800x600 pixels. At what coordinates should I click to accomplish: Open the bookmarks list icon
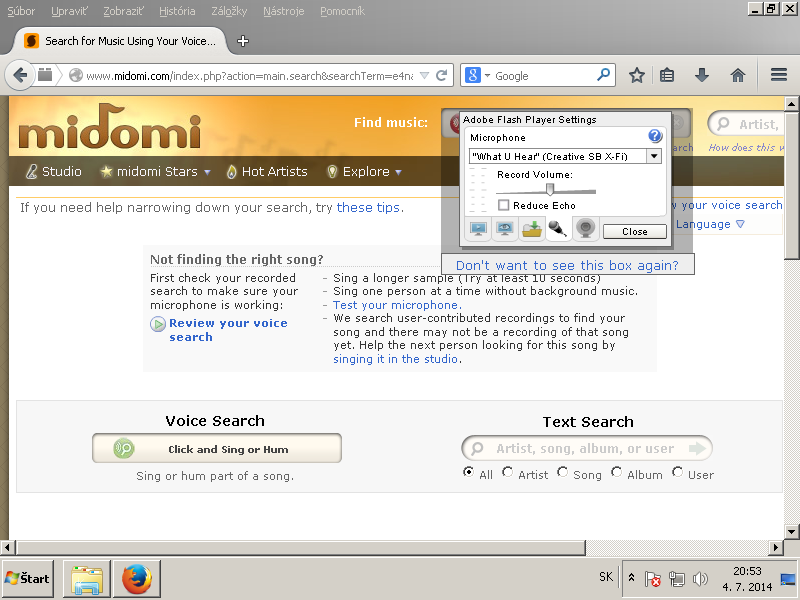(x=667, y=76)
